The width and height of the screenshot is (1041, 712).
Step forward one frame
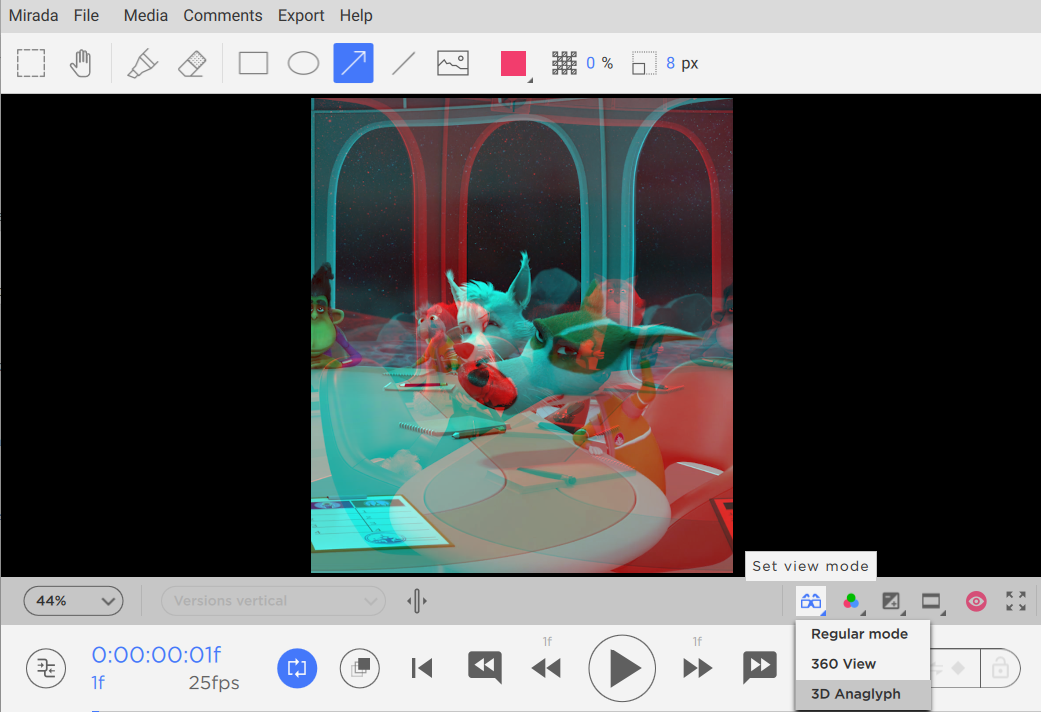[x=698, y=668]
